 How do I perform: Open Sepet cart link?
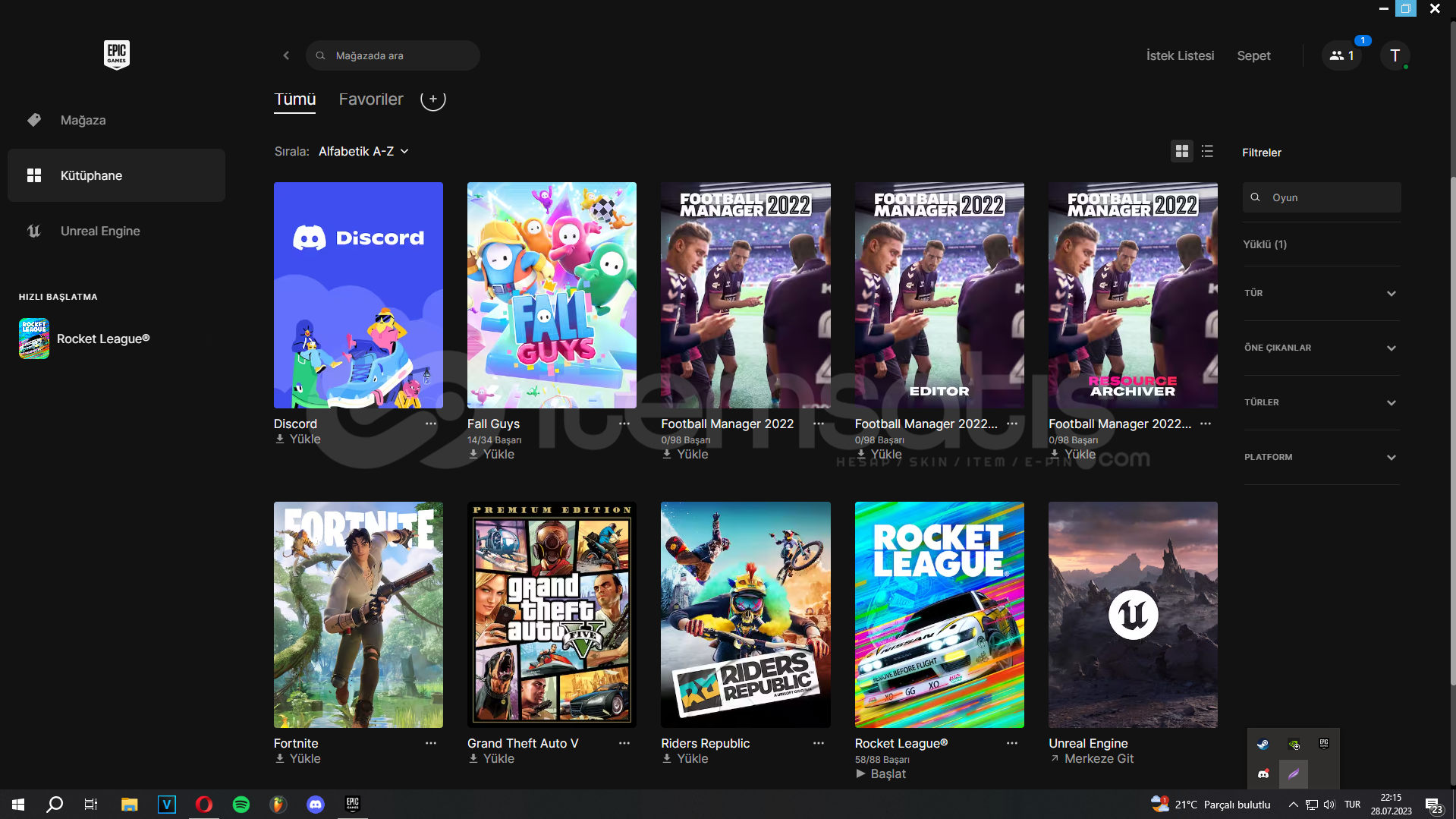click(1253, 55)
